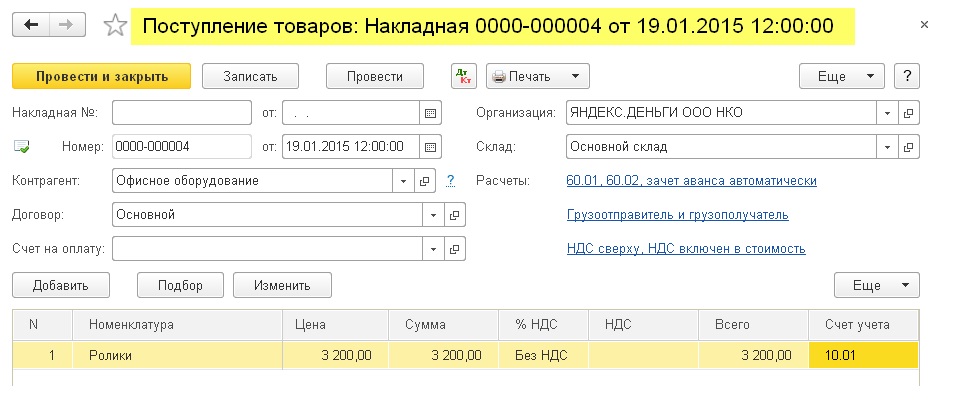Expand the Счет на оплату dropdown

(x=433, y=249)
